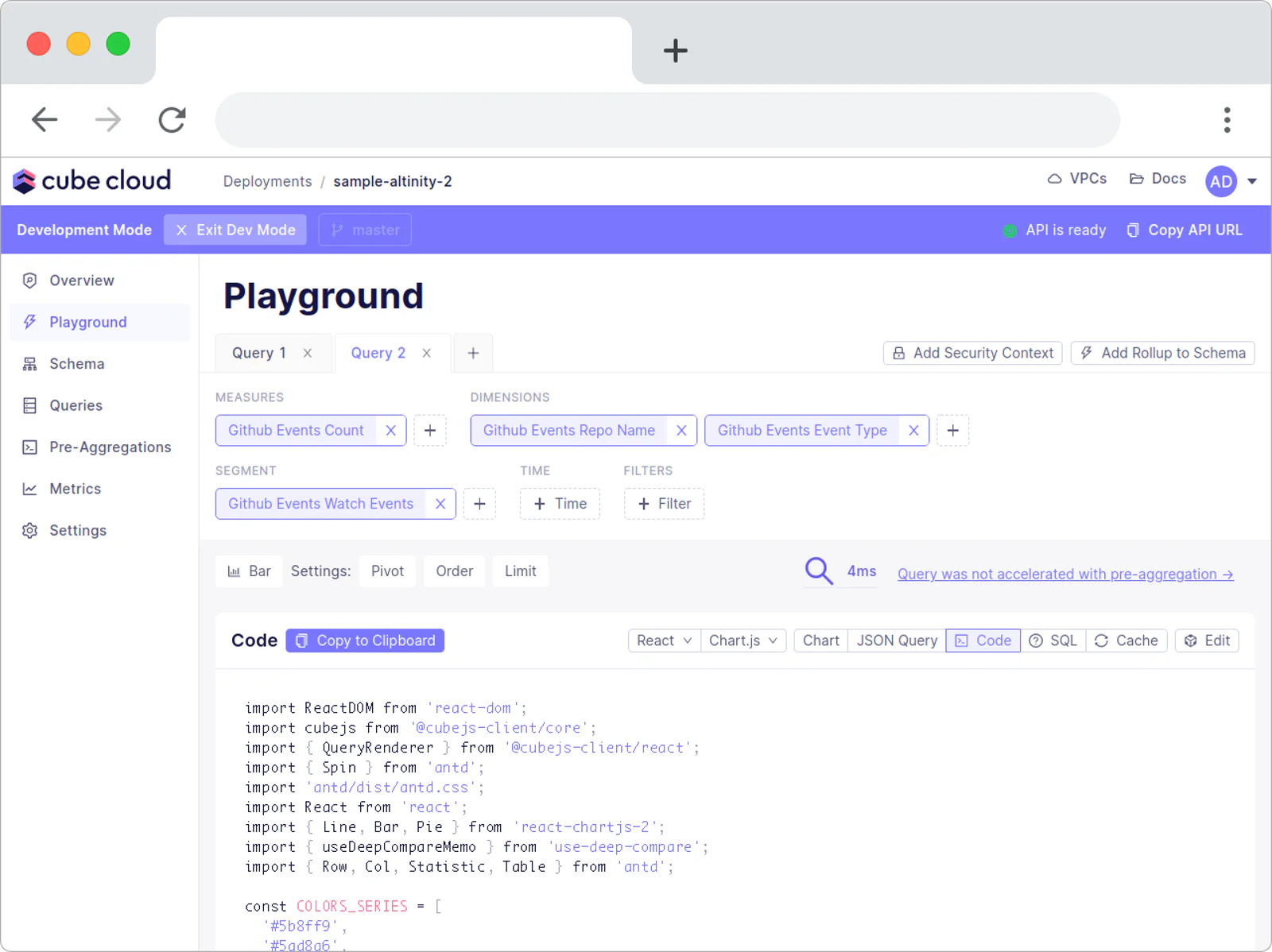The image size is (1272, 952).
Task: Close the Query 1 tab
Action: [x=308, y=353]
